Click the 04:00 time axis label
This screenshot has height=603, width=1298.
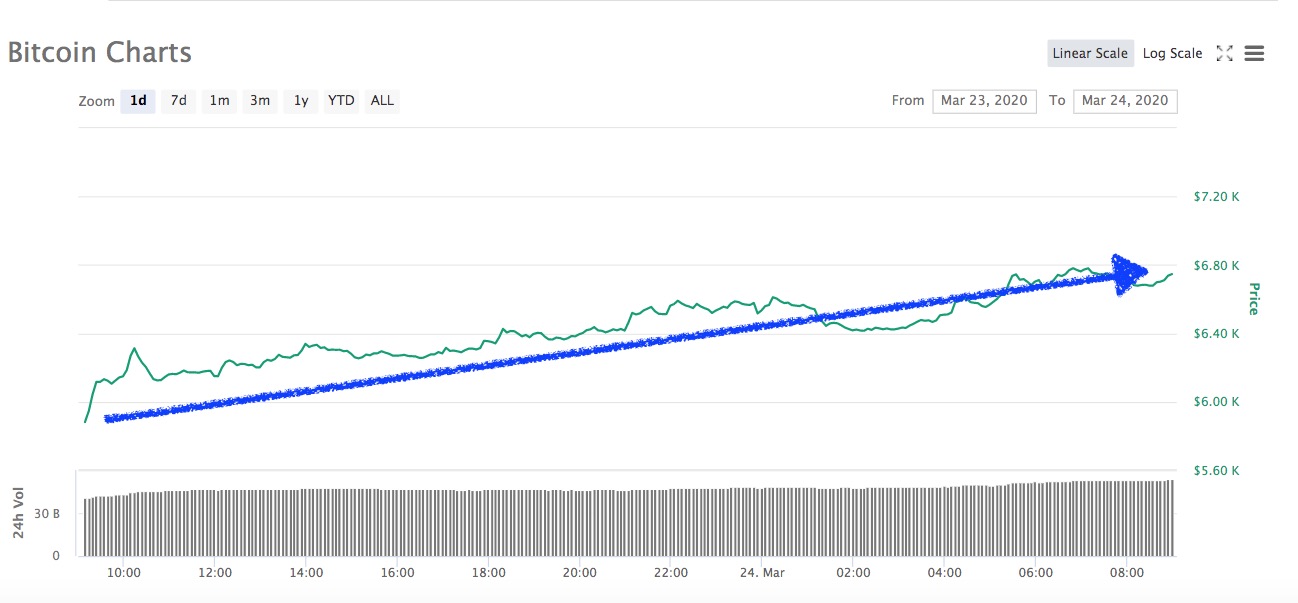[x=944, y=573]
